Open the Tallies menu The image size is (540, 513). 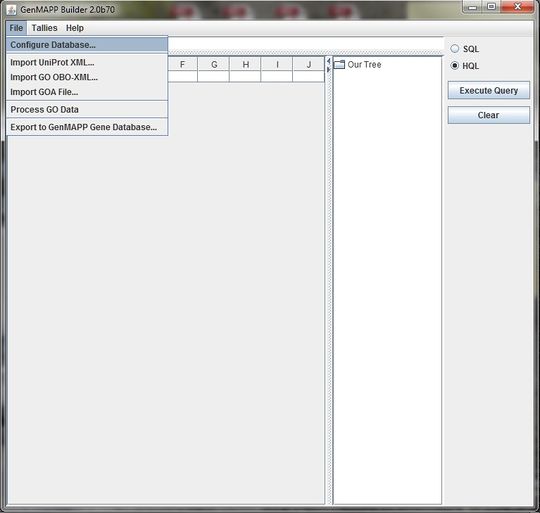44,28
